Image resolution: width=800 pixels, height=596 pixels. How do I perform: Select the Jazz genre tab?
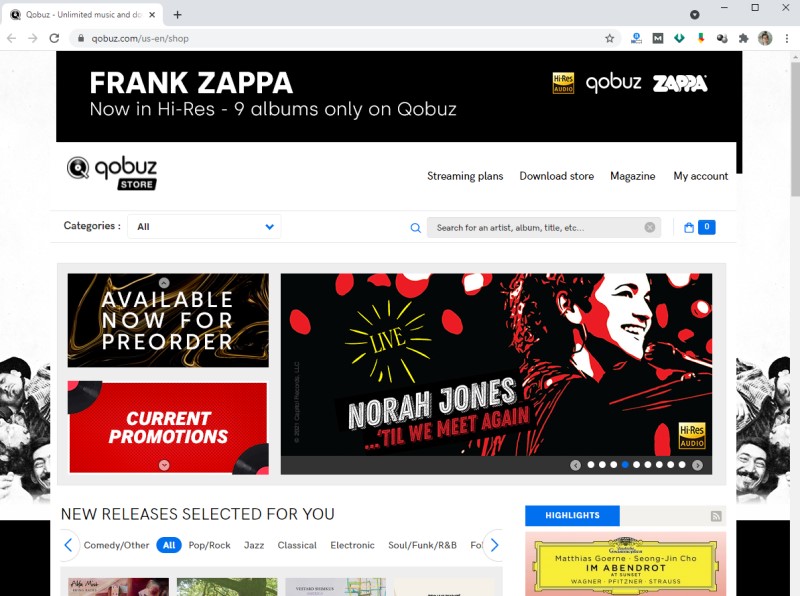click(x=254, y=545)
